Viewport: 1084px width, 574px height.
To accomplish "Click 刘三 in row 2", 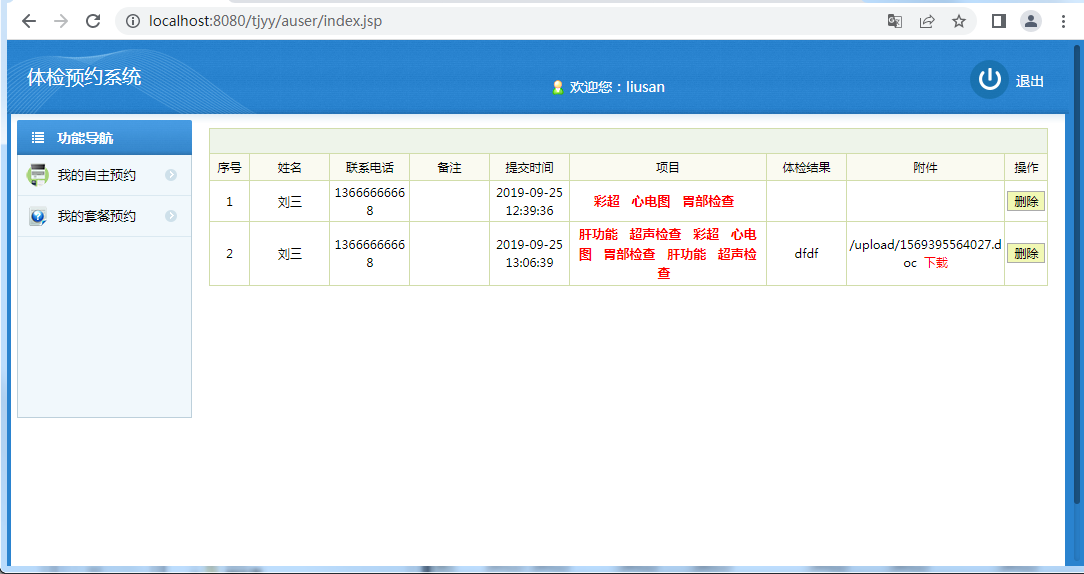I will (x=290, y=254).
